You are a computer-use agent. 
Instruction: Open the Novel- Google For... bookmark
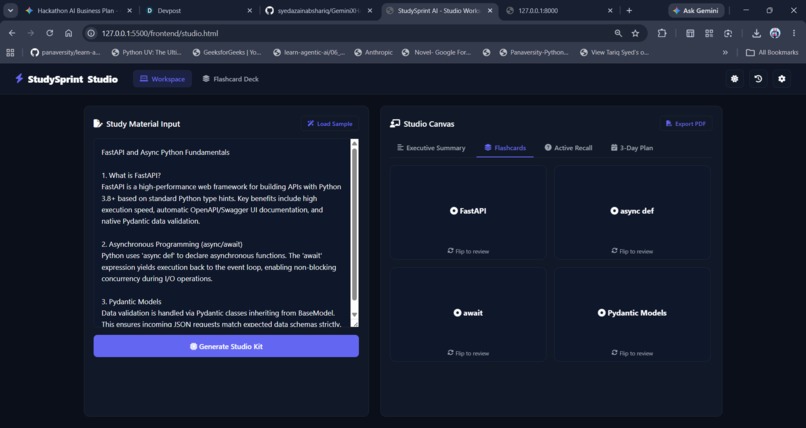pos(436,52)
